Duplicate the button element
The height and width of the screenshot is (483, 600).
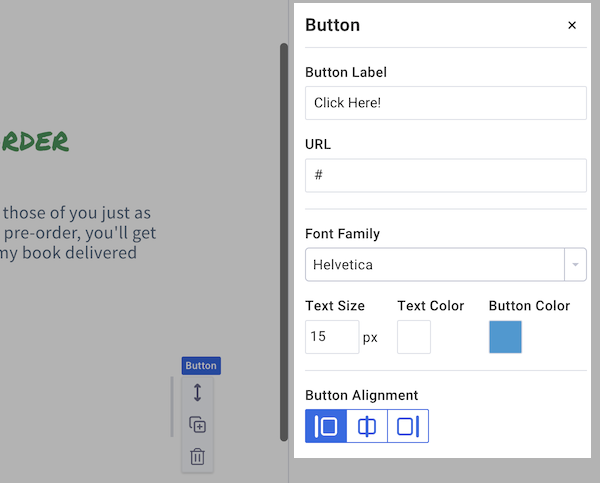[x=197, y=425]
